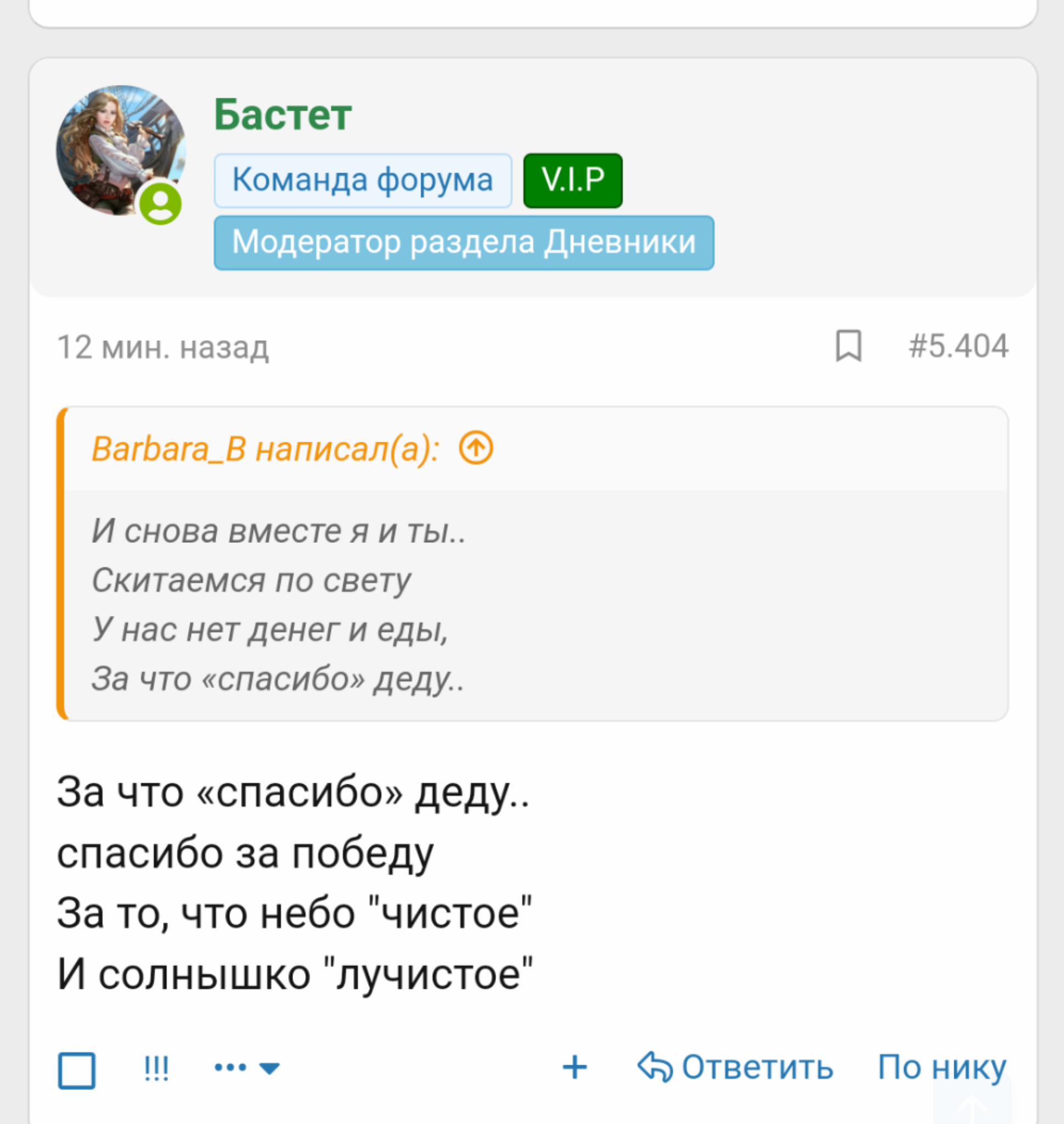Screen dimensions: 1064x1124
Task: Click the green V.I.P badge
Action: pyautogui.click(x=572, y=181)
